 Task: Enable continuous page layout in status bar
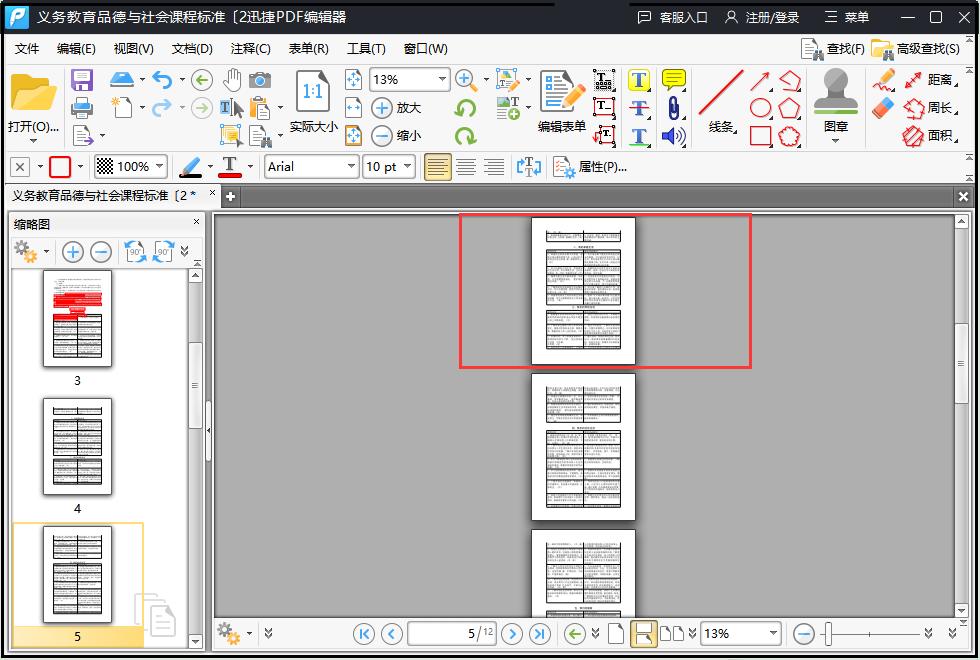click(x=643, y=633)
